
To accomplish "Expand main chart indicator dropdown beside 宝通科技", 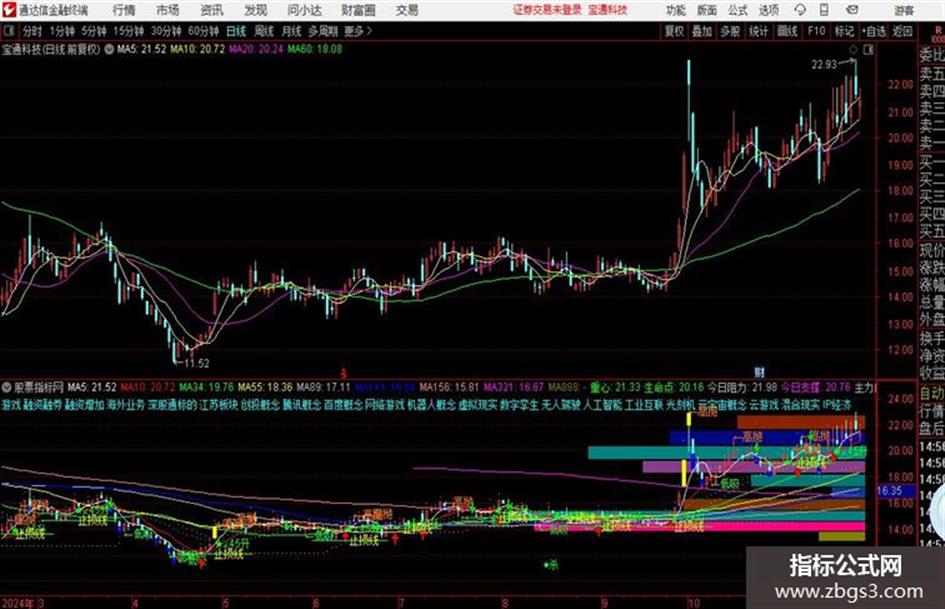I will 109,49.
